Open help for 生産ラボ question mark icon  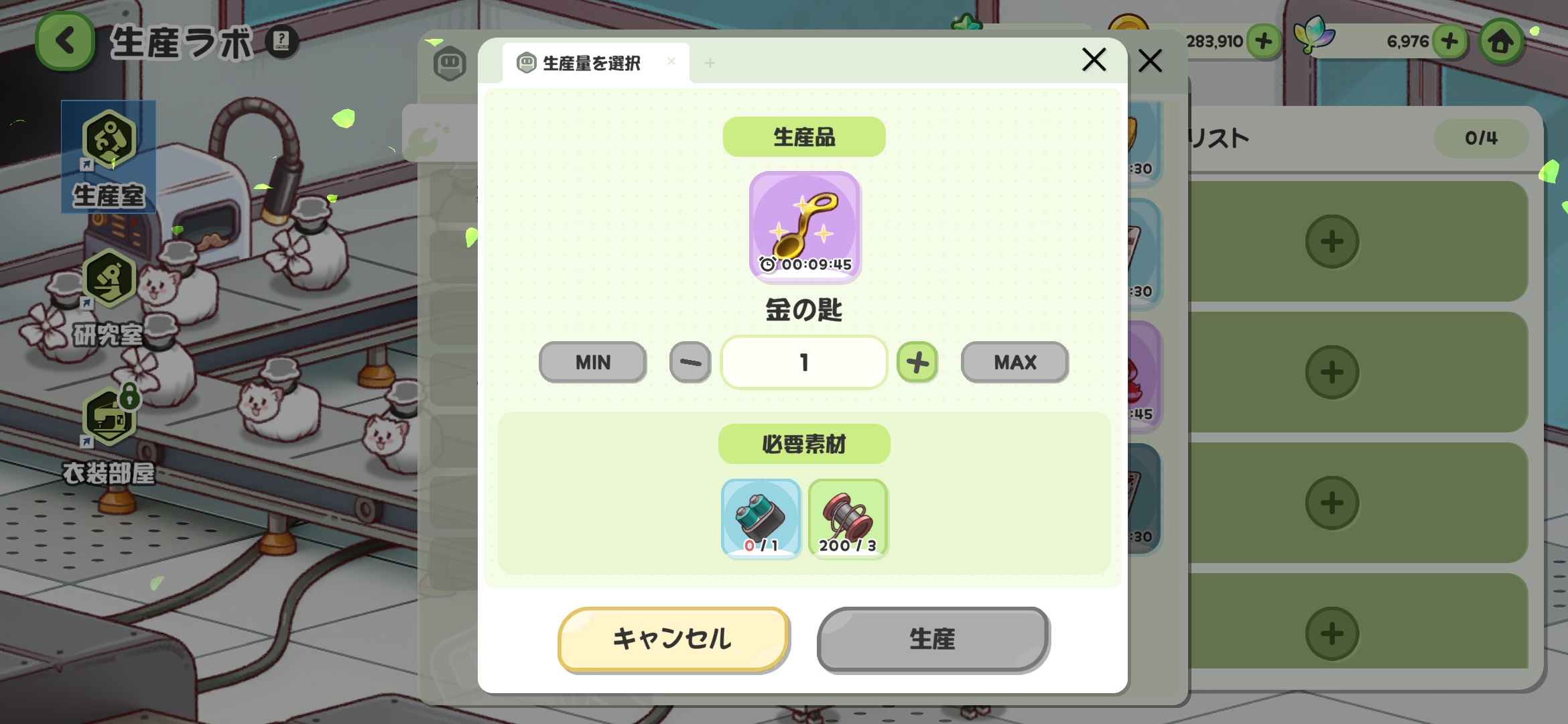281,42
